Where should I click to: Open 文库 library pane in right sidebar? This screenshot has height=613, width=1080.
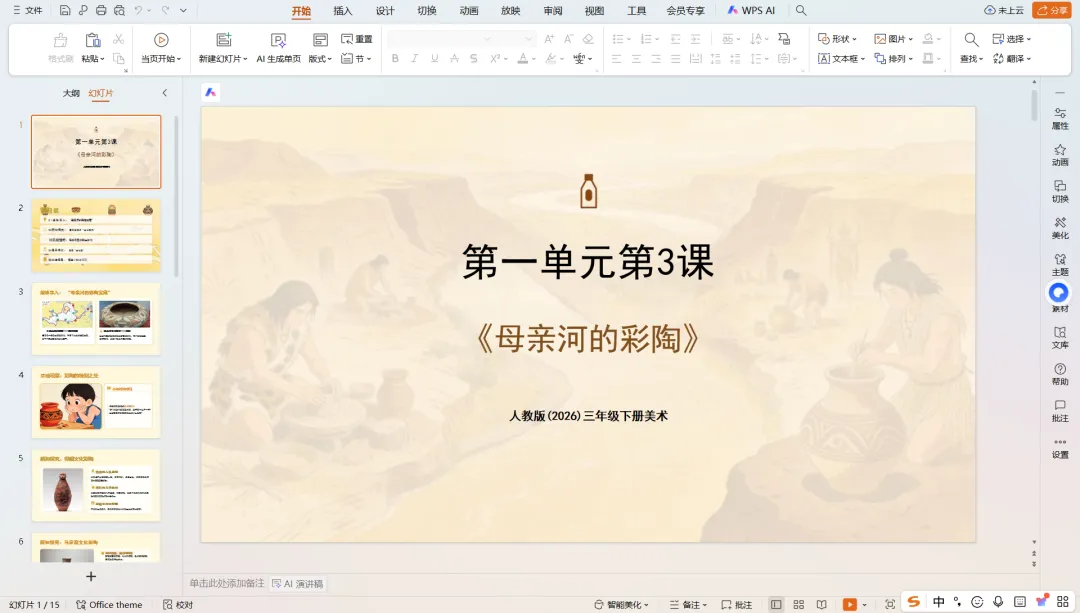tap(1060, 337)
